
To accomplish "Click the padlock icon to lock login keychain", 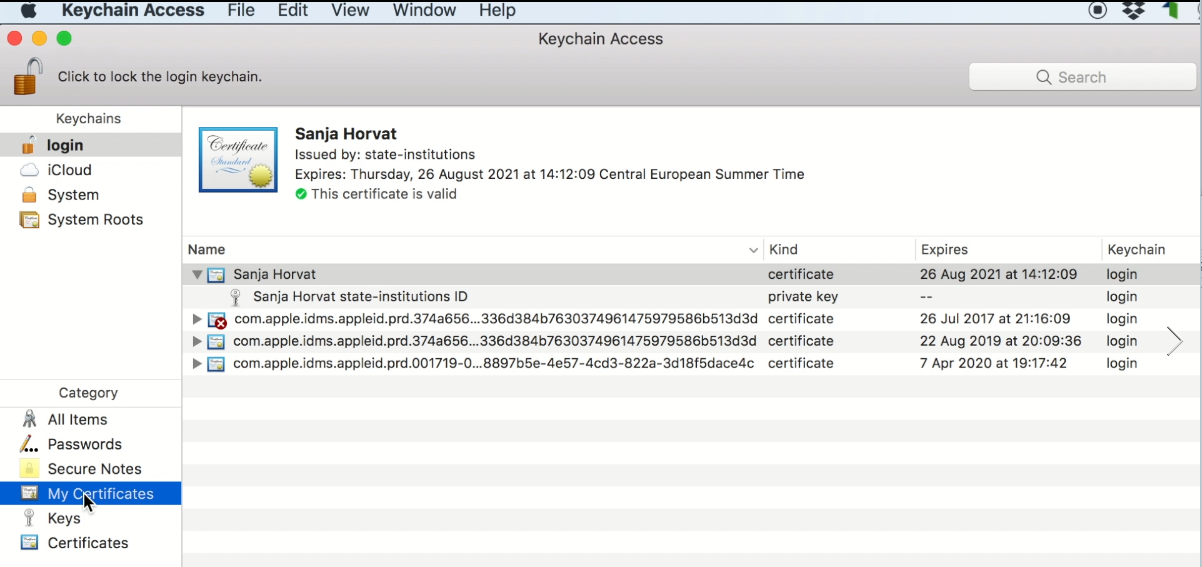I will pyautogui.click(x=28, y=76).
